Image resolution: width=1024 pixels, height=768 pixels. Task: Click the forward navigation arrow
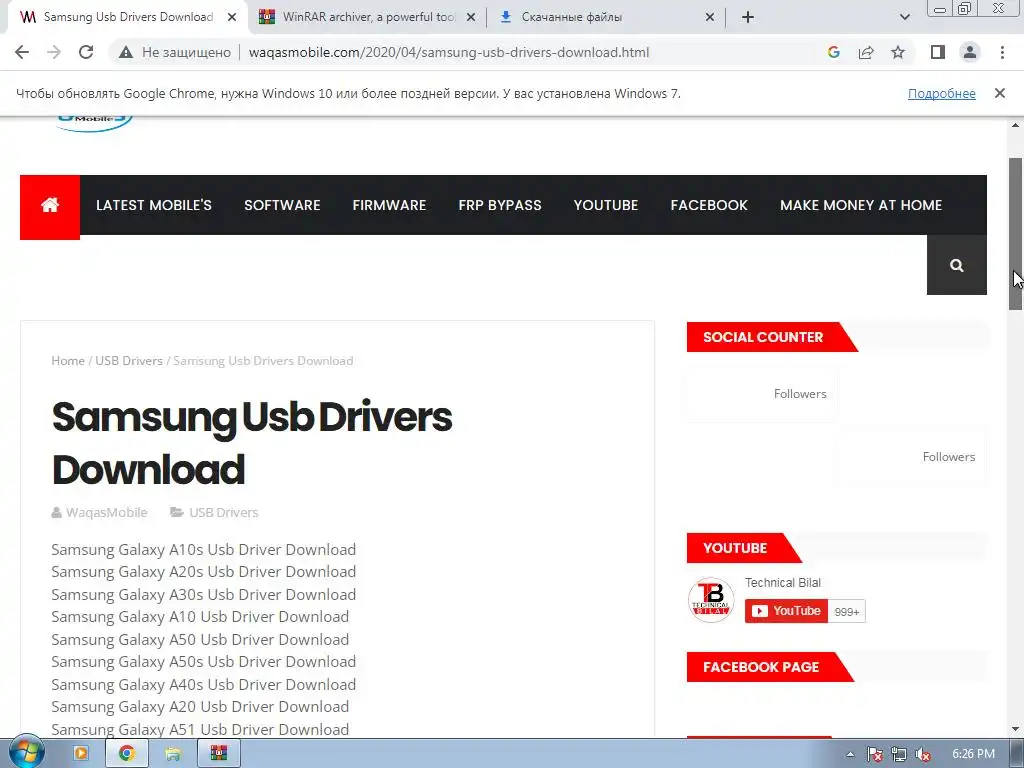click(54, 52)
